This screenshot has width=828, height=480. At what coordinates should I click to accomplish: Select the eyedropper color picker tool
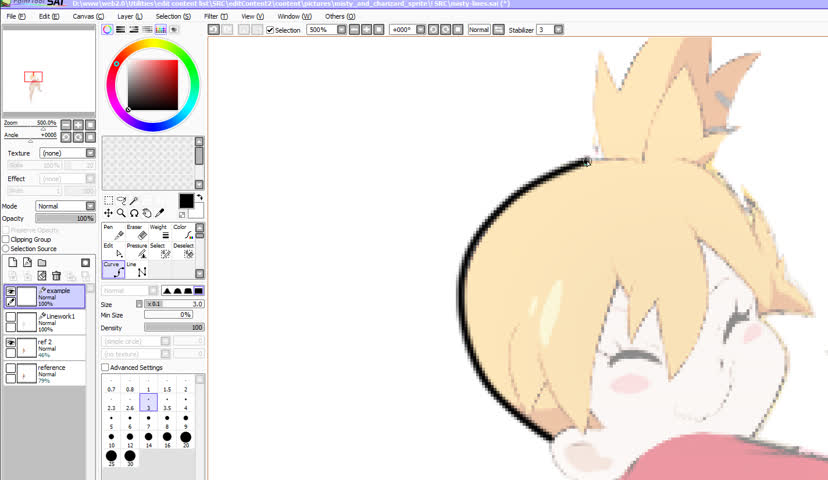[x=160, y=213]
